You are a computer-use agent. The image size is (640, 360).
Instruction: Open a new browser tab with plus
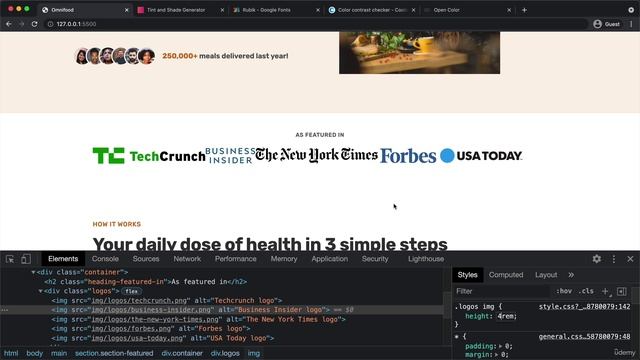coord(524,10)
